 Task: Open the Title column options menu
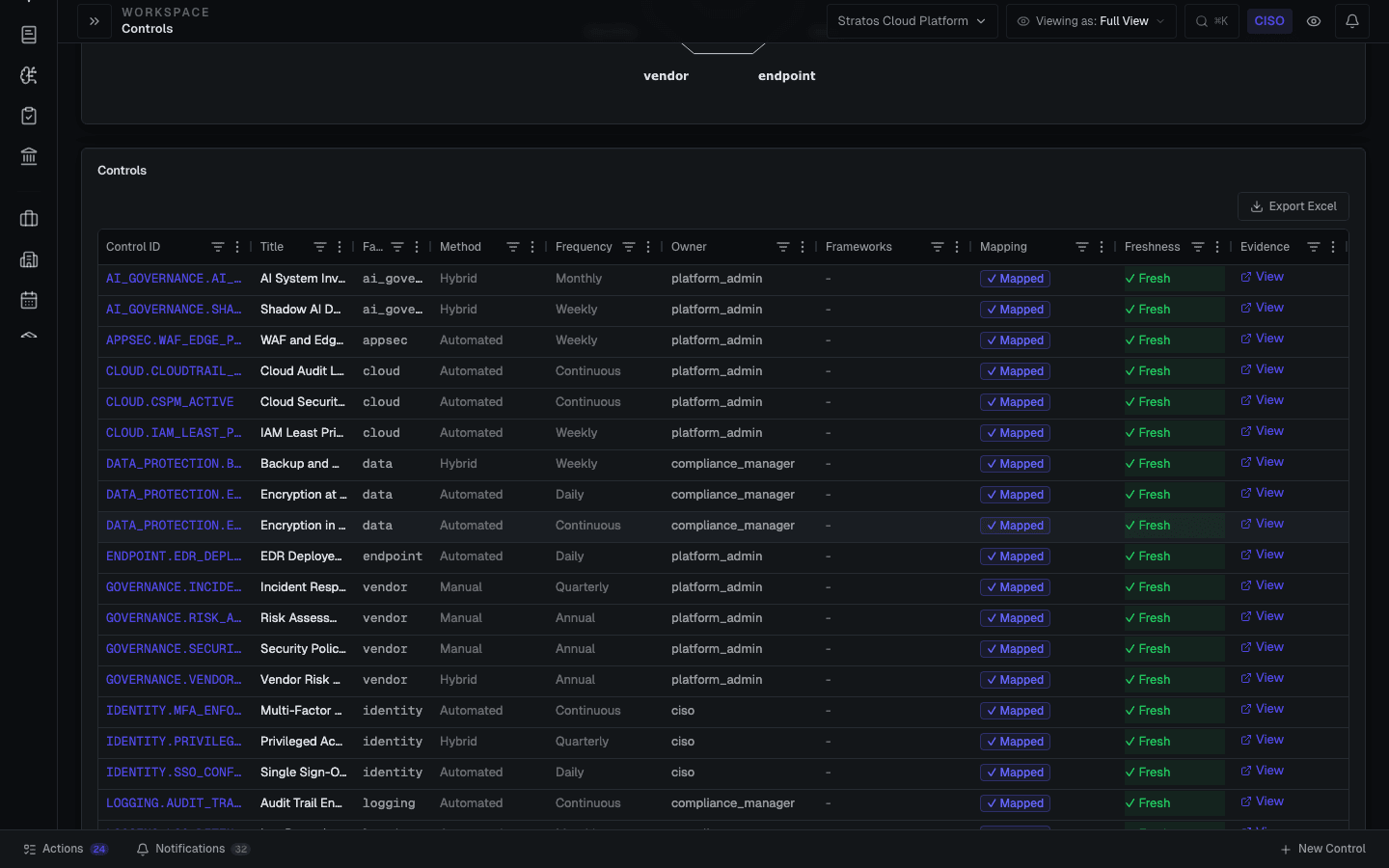point(340,247)
